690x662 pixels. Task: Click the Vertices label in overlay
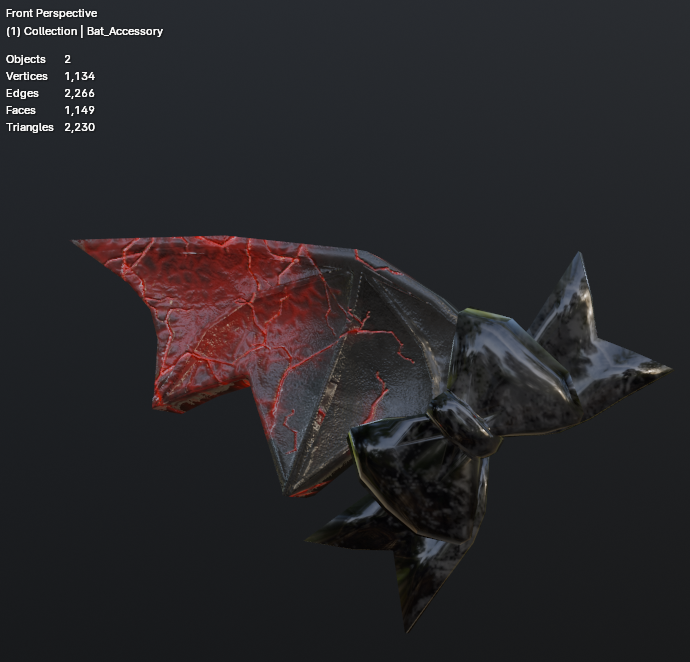pyautogui.click(x=27, y=76)
